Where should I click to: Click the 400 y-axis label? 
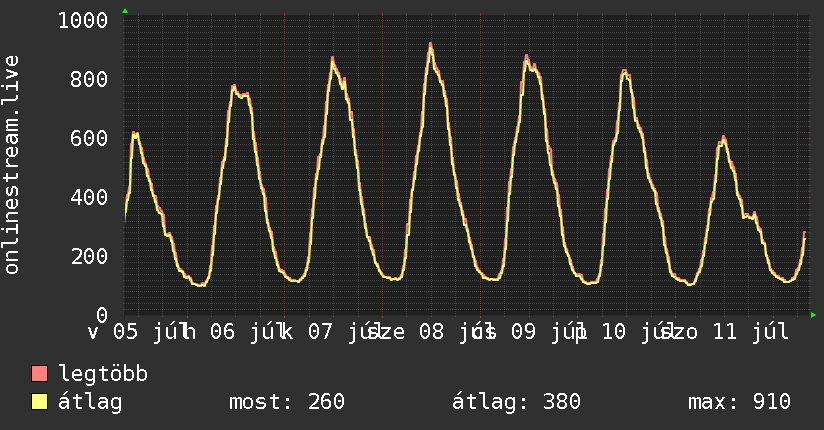(89, 197)
